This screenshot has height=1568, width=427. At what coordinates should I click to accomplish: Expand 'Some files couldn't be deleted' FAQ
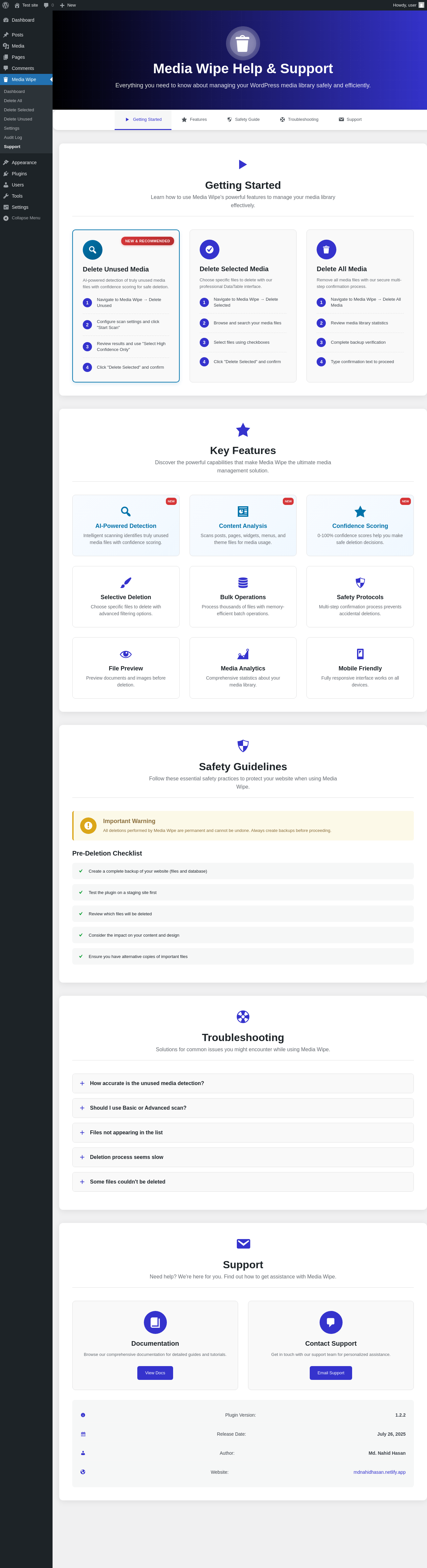pos(243,1182)
